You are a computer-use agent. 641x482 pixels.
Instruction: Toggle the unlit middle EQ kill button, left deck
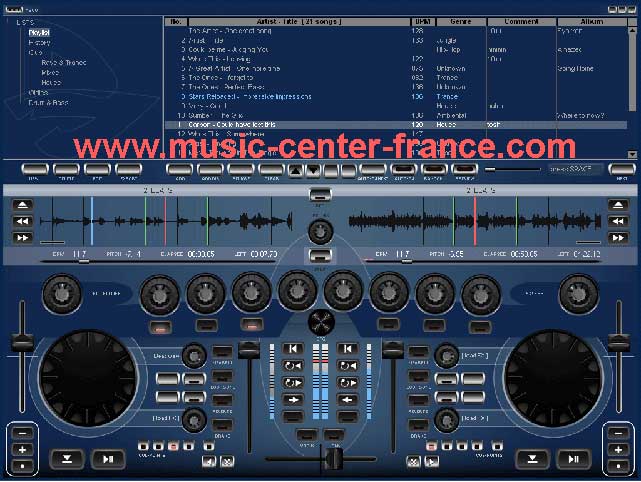coord(206,325)
